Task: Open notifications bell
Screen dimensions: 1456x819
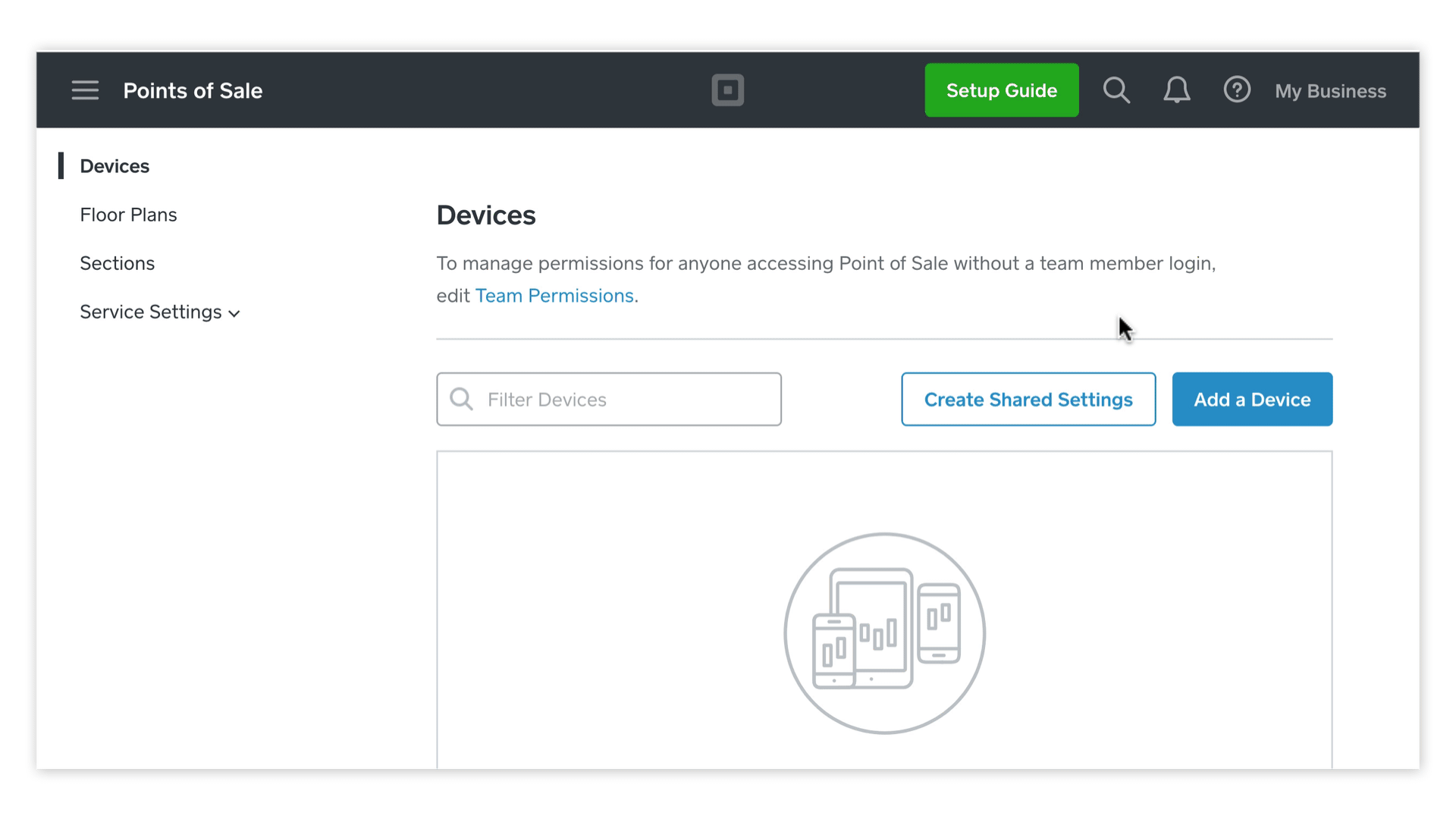Action: (1176, 90)
